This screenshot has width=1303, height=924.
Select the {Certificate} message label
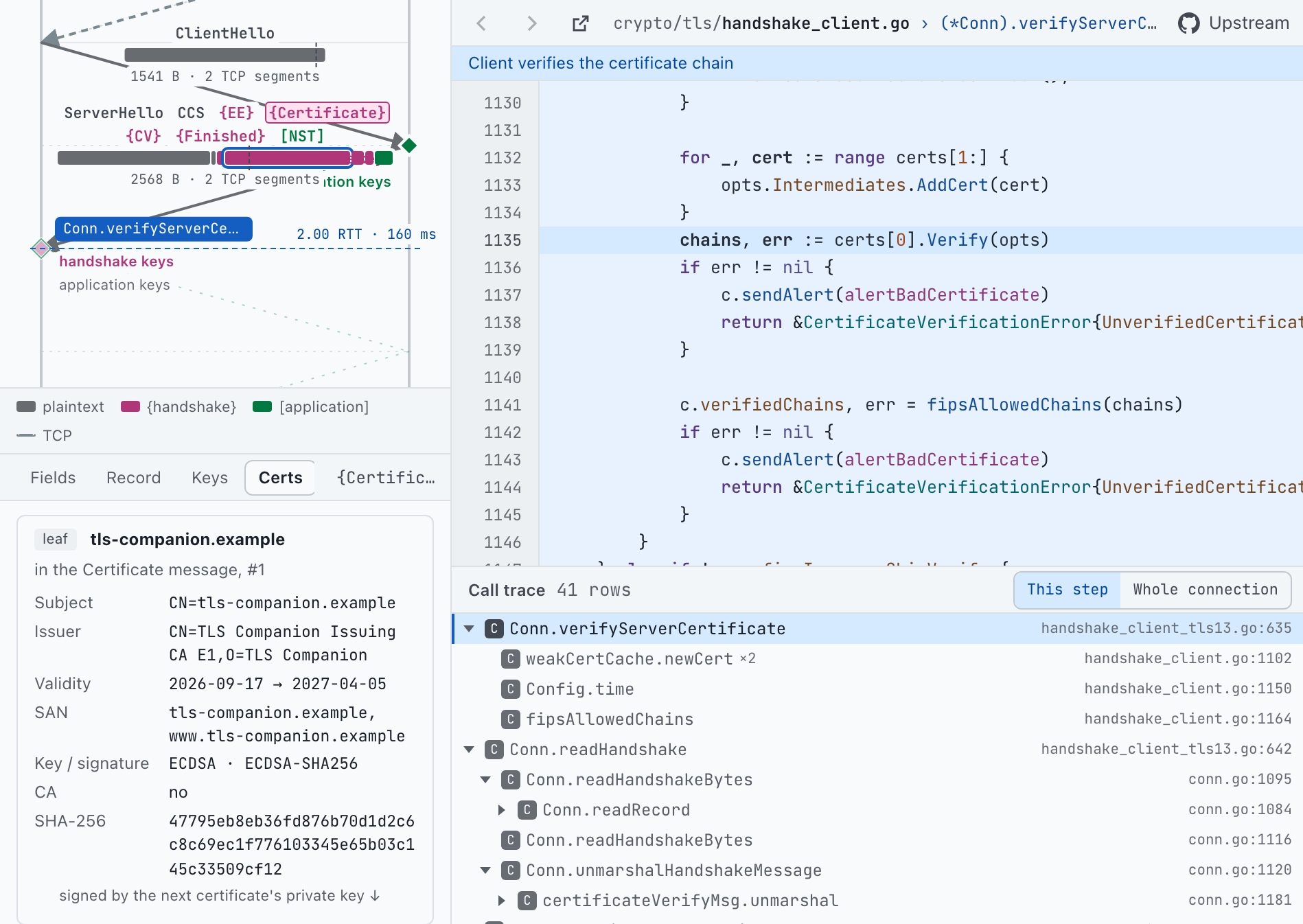[x=327, y=113]
